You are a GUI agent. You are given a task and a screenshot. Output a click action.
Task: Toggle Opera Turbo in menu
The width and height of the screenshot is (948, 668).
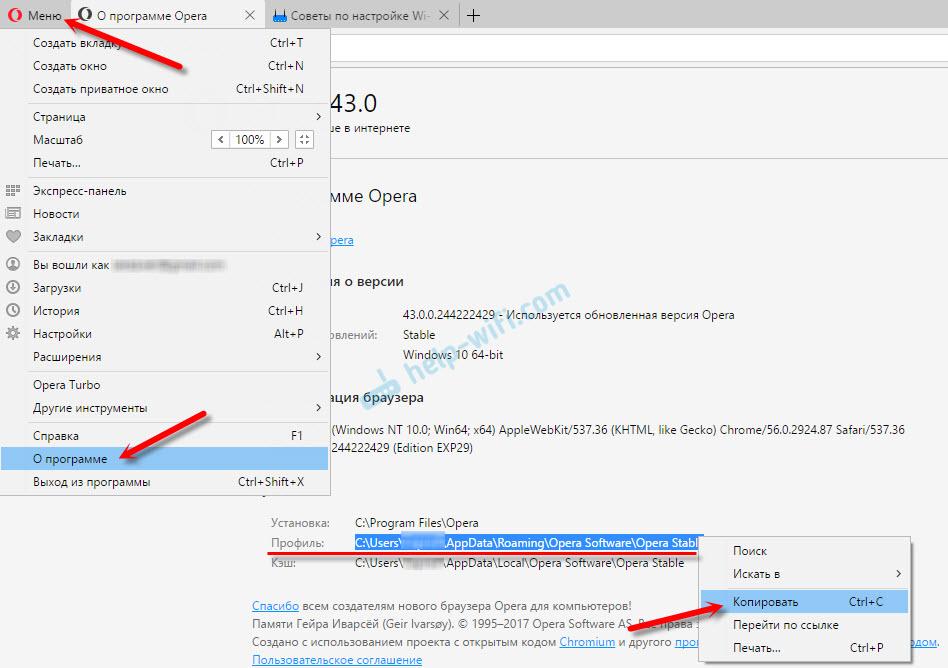pyautogui.click(x=165, y=385)
